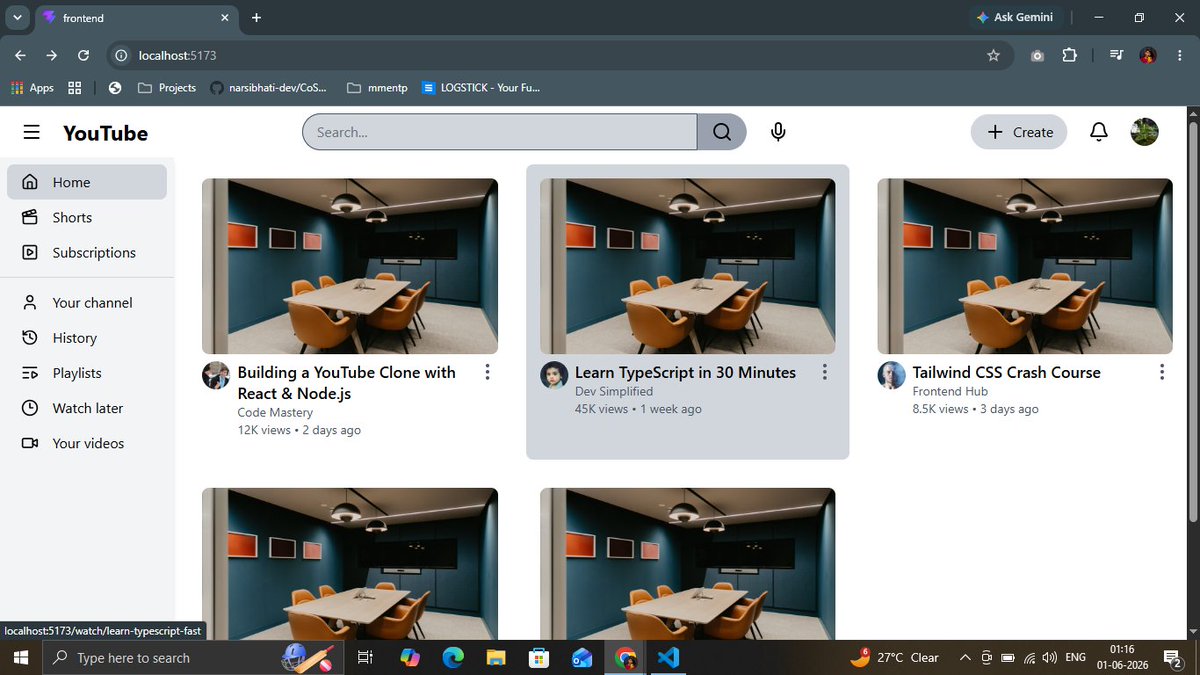Open LOGSTICK bookmark
Image resolution: width=1200 pixels, height=675 pixels.
pos(481,88)
